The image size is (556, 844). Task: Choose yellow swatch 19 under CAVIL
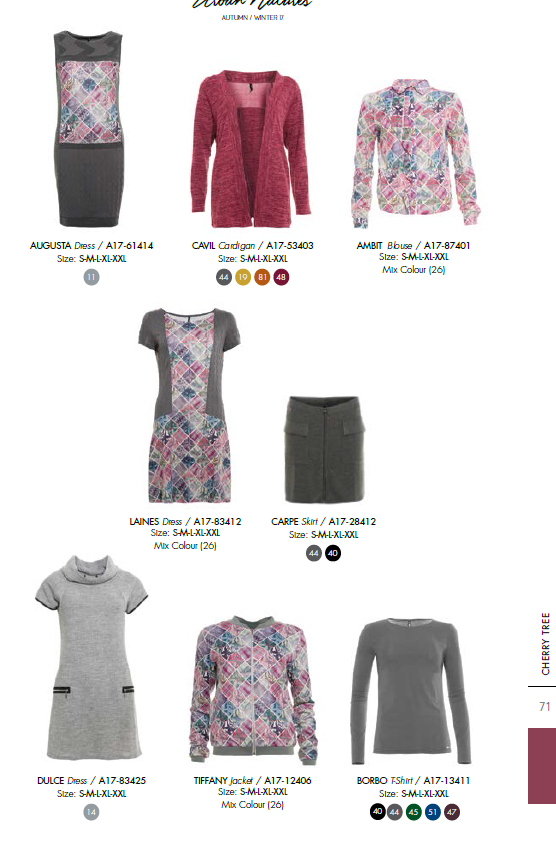click(x=243, y=277)
